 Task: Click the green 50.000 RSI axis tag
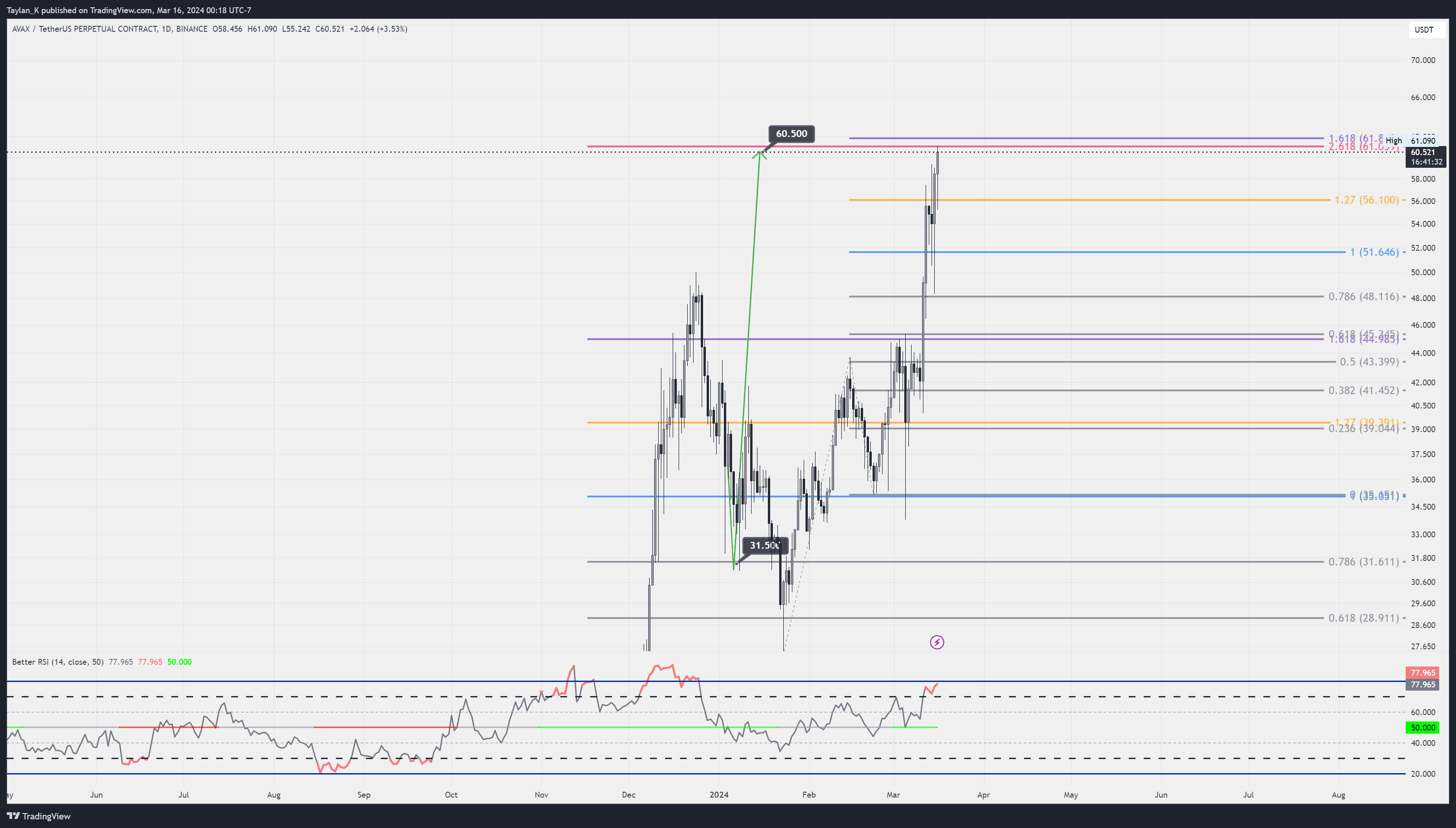pos(1422,727)
